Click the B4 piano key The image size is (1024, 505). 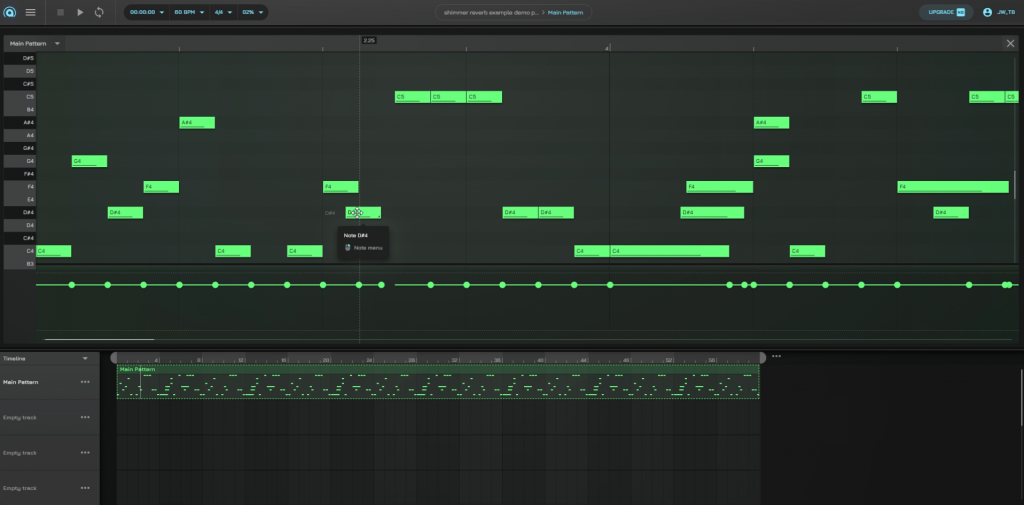point(20,109)
